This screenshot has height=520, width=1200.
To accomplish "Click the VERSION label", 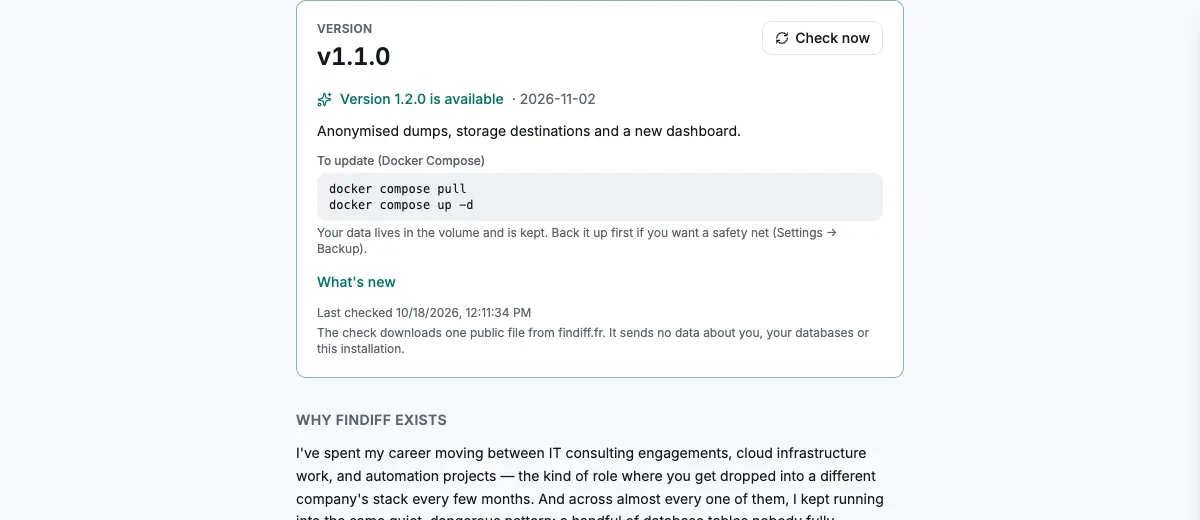I will pos(345,29).
